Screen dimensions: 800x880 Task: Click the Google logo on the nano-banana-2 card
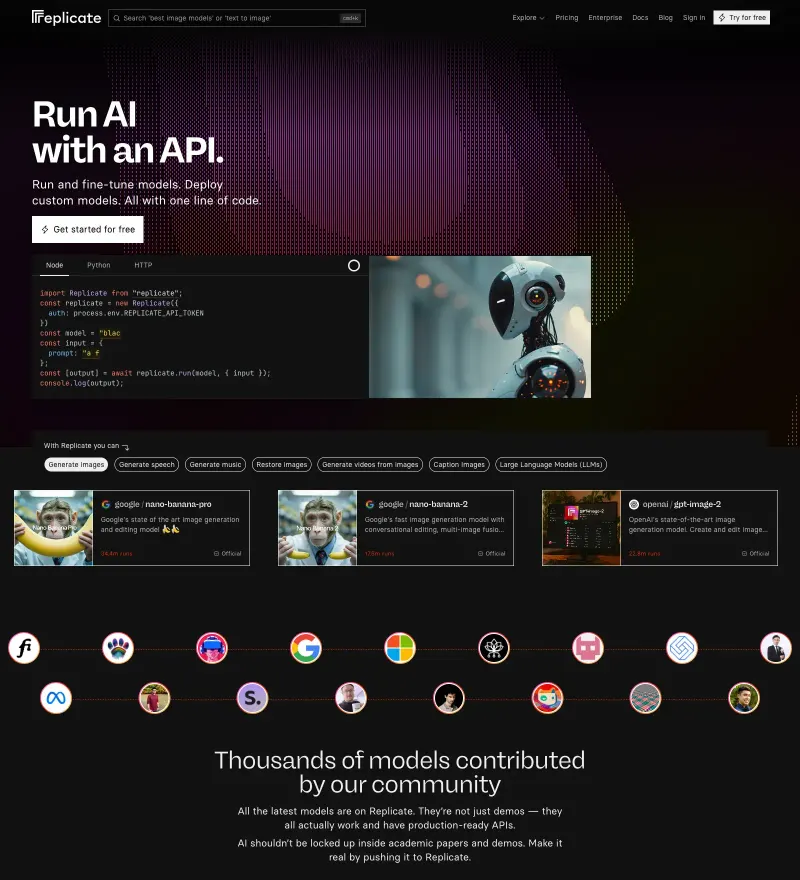(x=369, y=504)
